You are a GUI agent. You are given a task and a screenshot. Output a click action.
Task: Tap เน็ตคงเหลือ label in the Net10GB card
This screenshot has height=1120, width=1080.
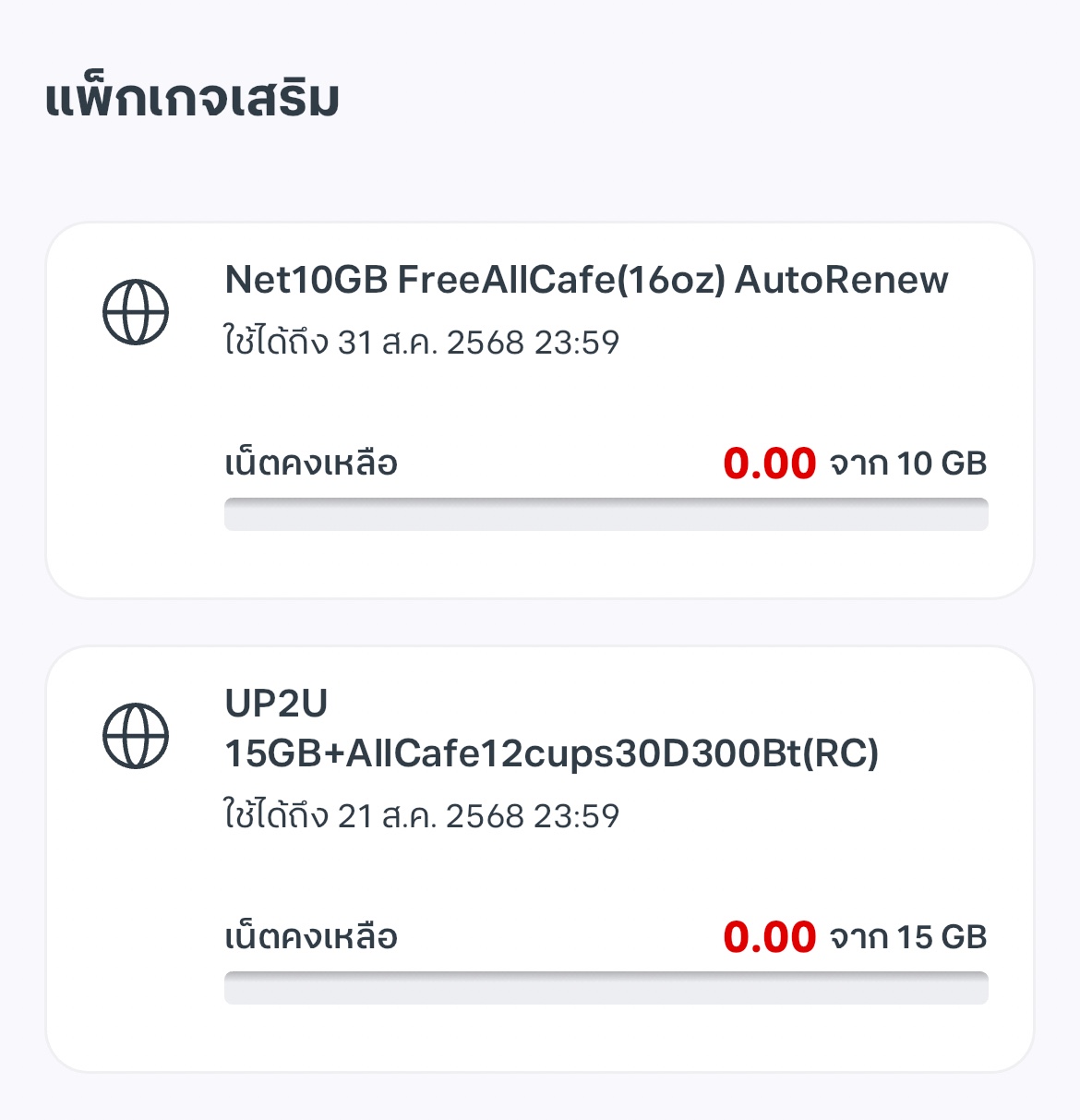click(x=311, y=462)
